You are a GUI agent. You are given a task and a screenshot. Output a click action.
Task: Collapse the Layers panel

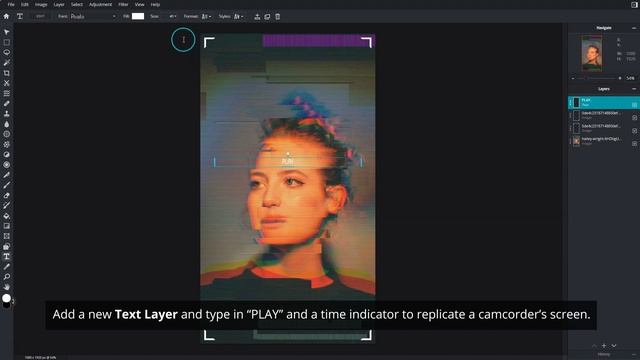tap(634, 89)
